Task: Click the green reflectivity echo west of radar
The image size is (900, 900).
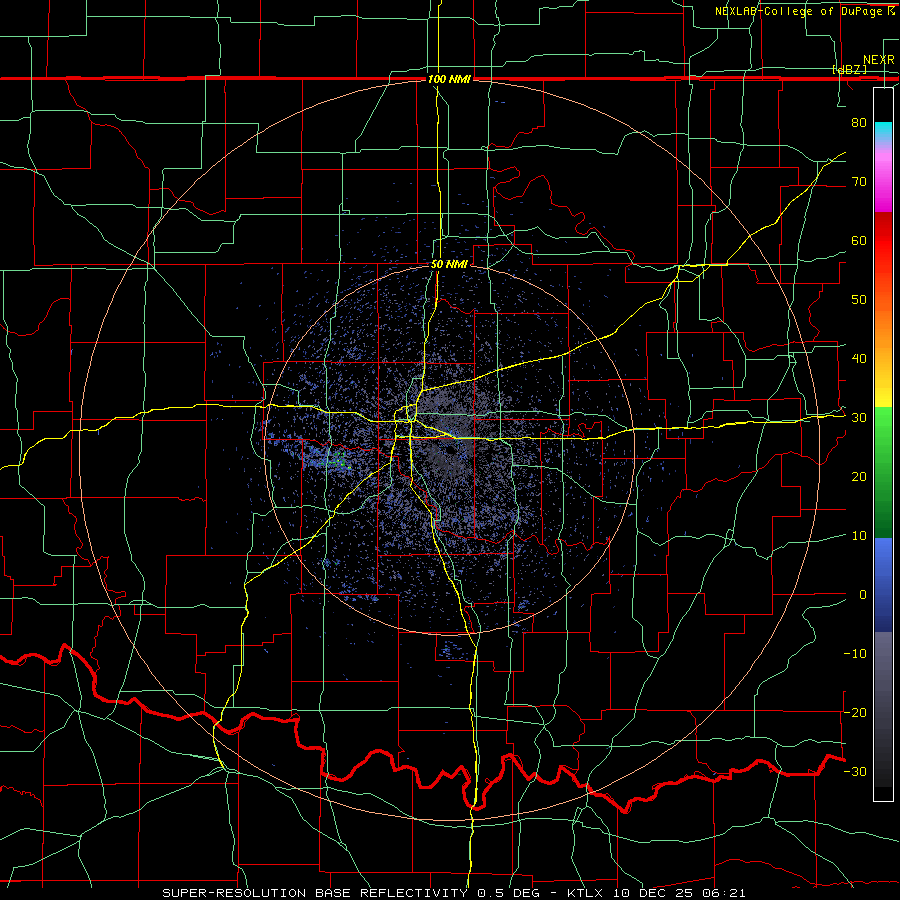Action: [339, 459]
